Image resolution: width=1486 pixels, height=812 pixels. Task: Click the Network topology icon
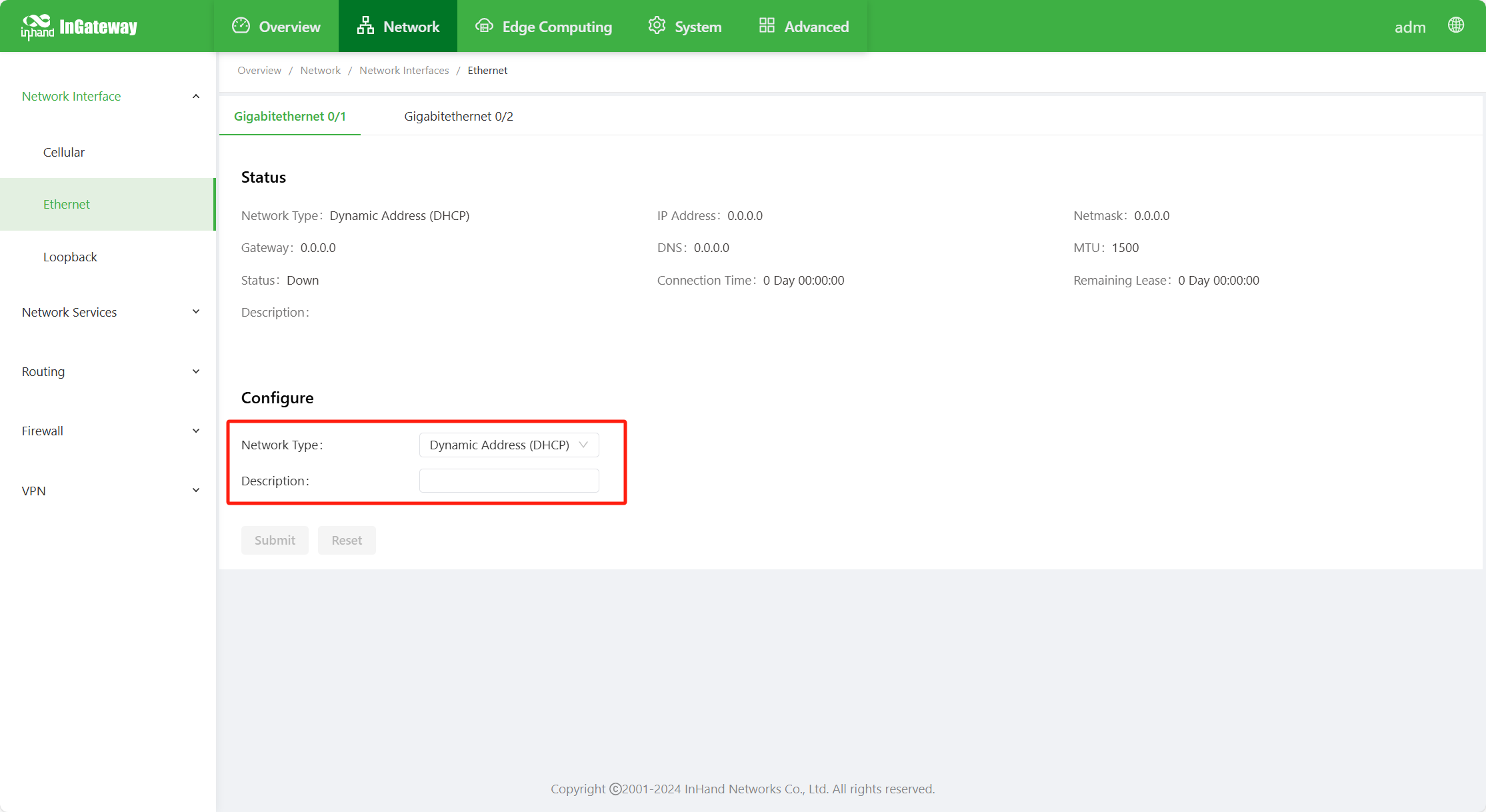click(365, 26)
